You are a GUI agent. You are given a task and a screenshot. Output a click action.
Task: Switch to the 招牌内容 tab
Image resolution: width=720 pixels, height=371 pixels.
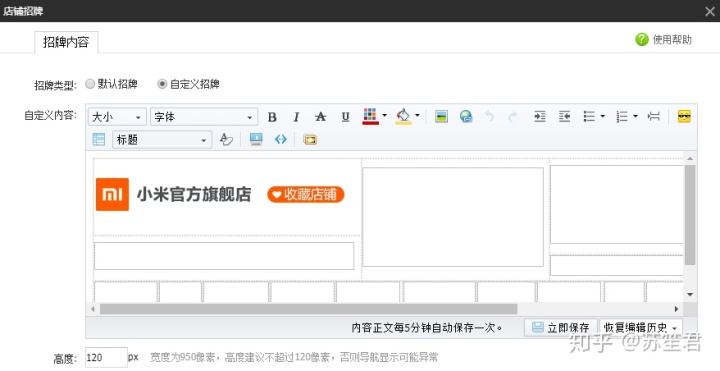click(x=66, y=42)
